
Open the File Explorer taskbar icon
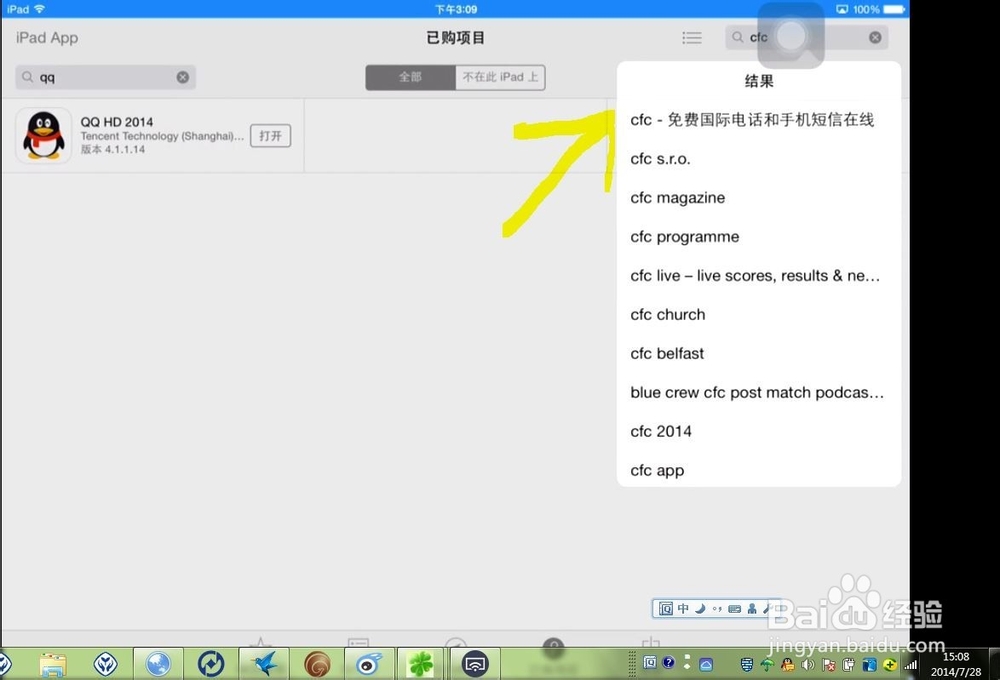click(52, 665)
